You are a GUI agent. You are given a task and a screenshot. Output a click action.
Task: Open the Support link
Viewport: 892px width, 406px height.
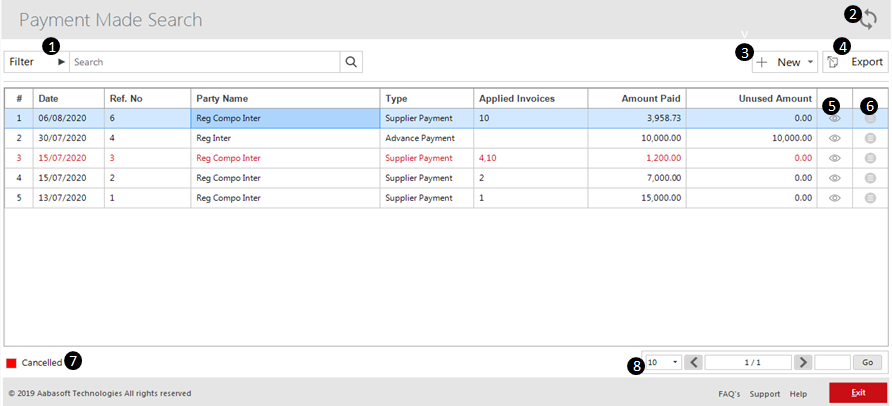click(765, 393)
